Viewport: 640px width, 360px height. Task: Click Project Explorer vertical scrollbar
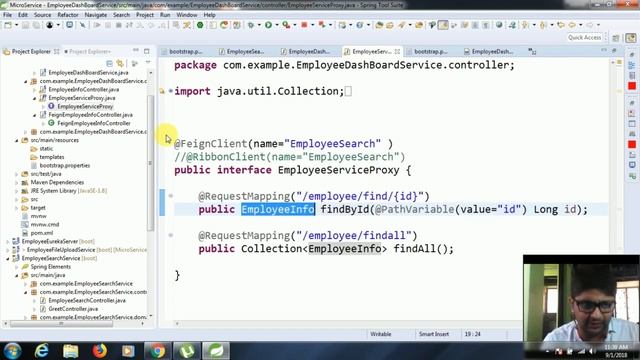[151, 163]
